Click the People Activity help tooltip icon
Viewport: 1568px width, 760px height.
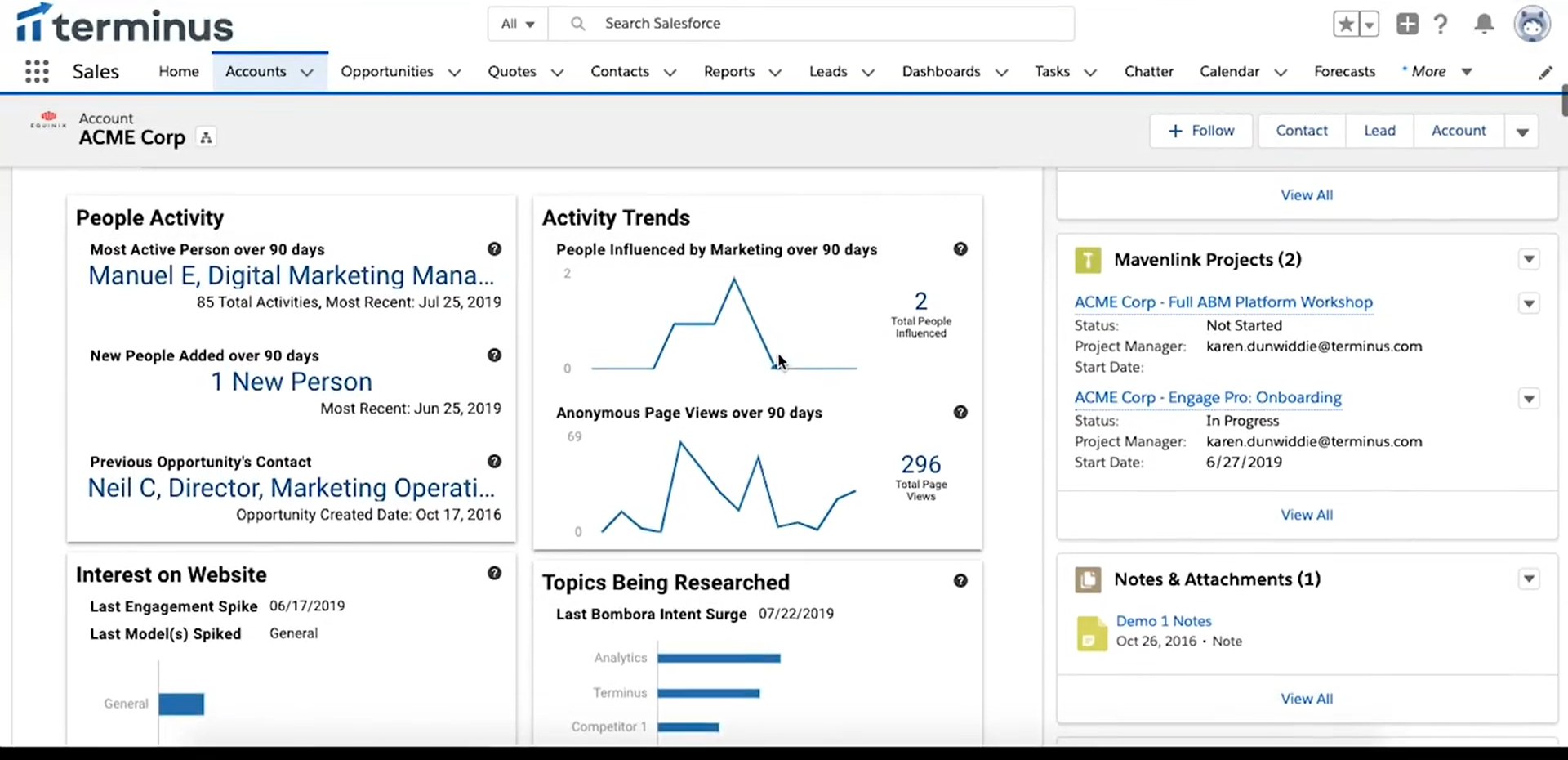point(495,248)
